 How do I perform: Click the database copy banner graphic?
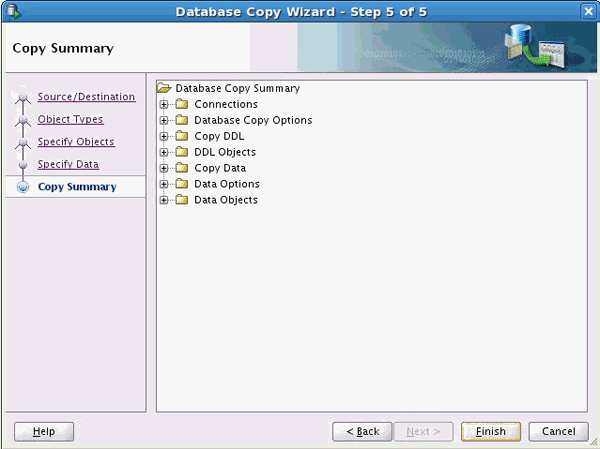[536, 47]
